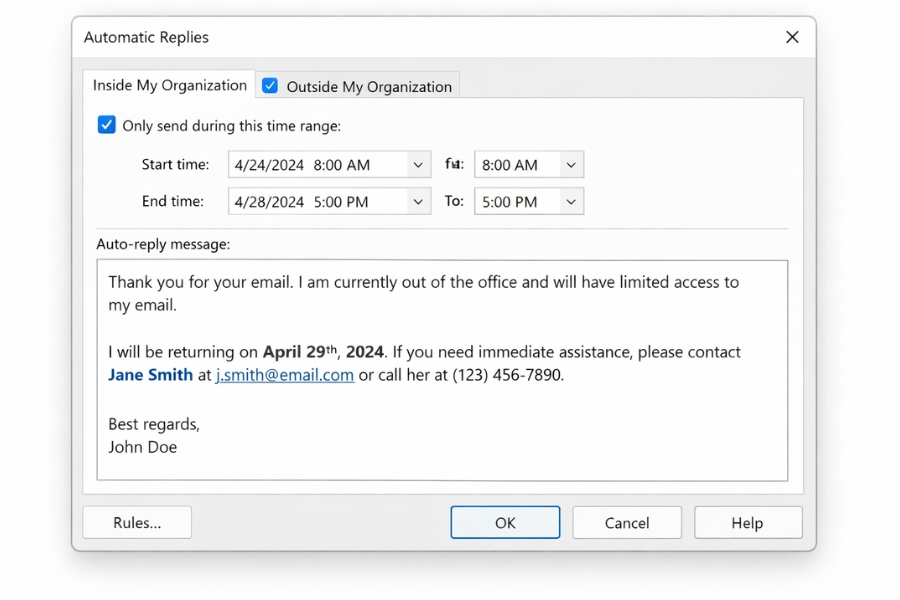This screenshot has height=600, width=900.
Task: Enable the Outside My Organization checkbox
Action: point(269,86)
